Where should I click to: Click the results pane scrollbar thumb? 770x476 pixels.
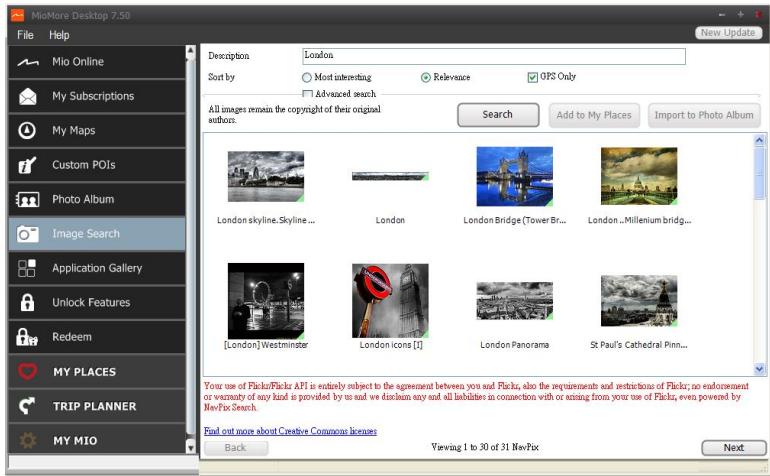pyautogui.click(x=759, y=173)
